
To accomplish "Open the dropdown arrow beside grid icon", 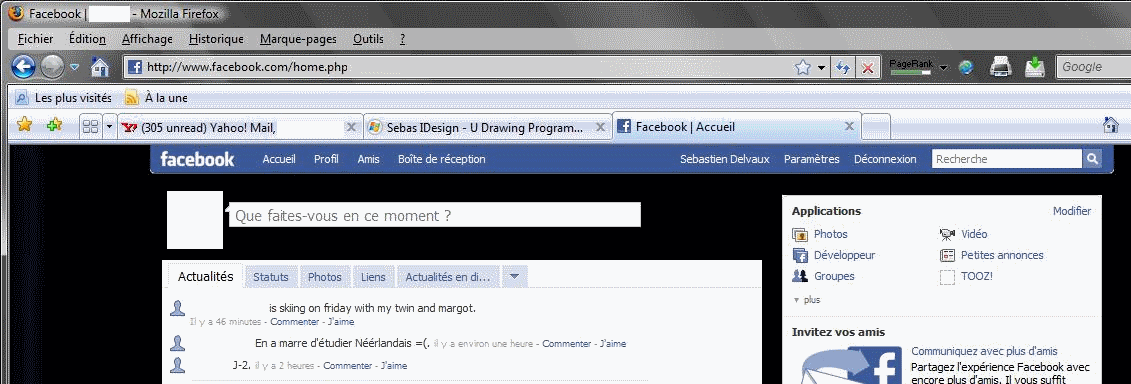I will (109, 127).
